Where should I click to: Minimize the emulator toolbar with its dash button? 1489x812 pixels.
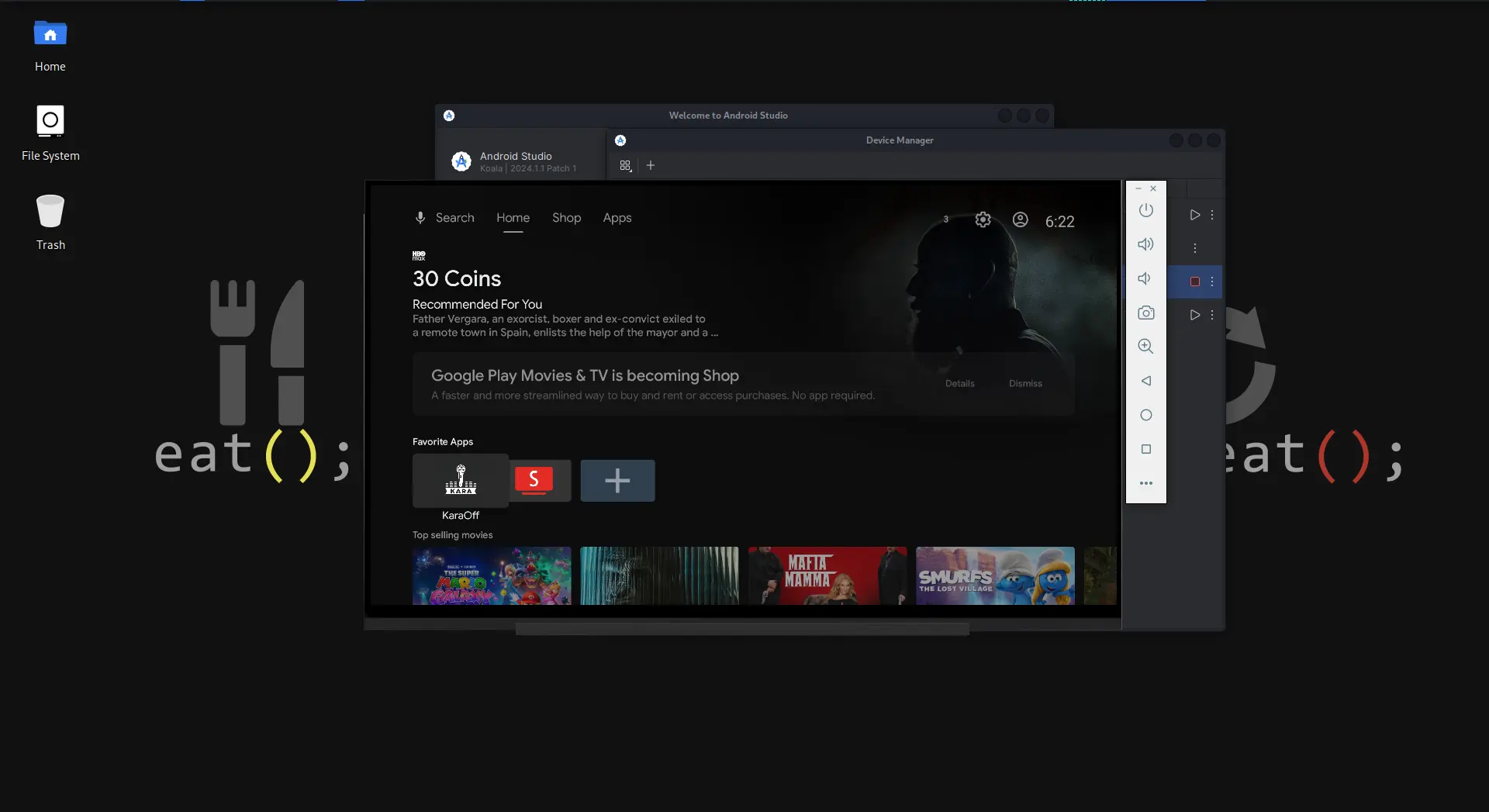tap(1138, 188)
